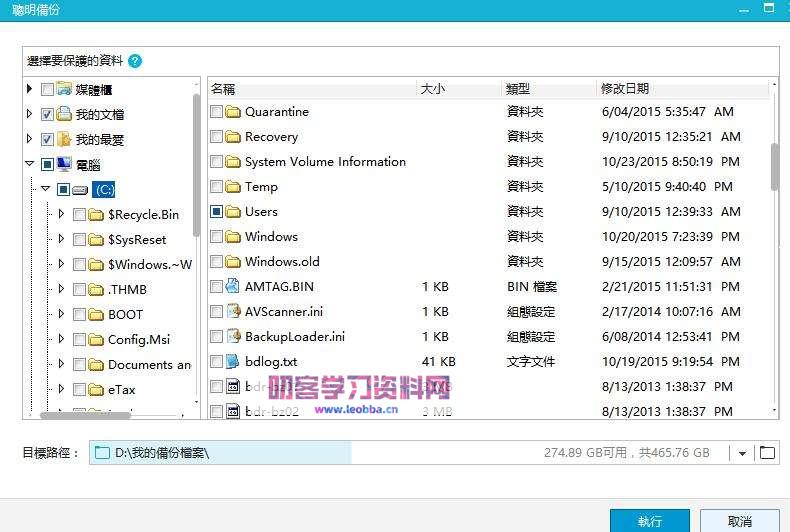Click the Windows.old folder icon
Screen dimensions: 790x532
[233, 261]
